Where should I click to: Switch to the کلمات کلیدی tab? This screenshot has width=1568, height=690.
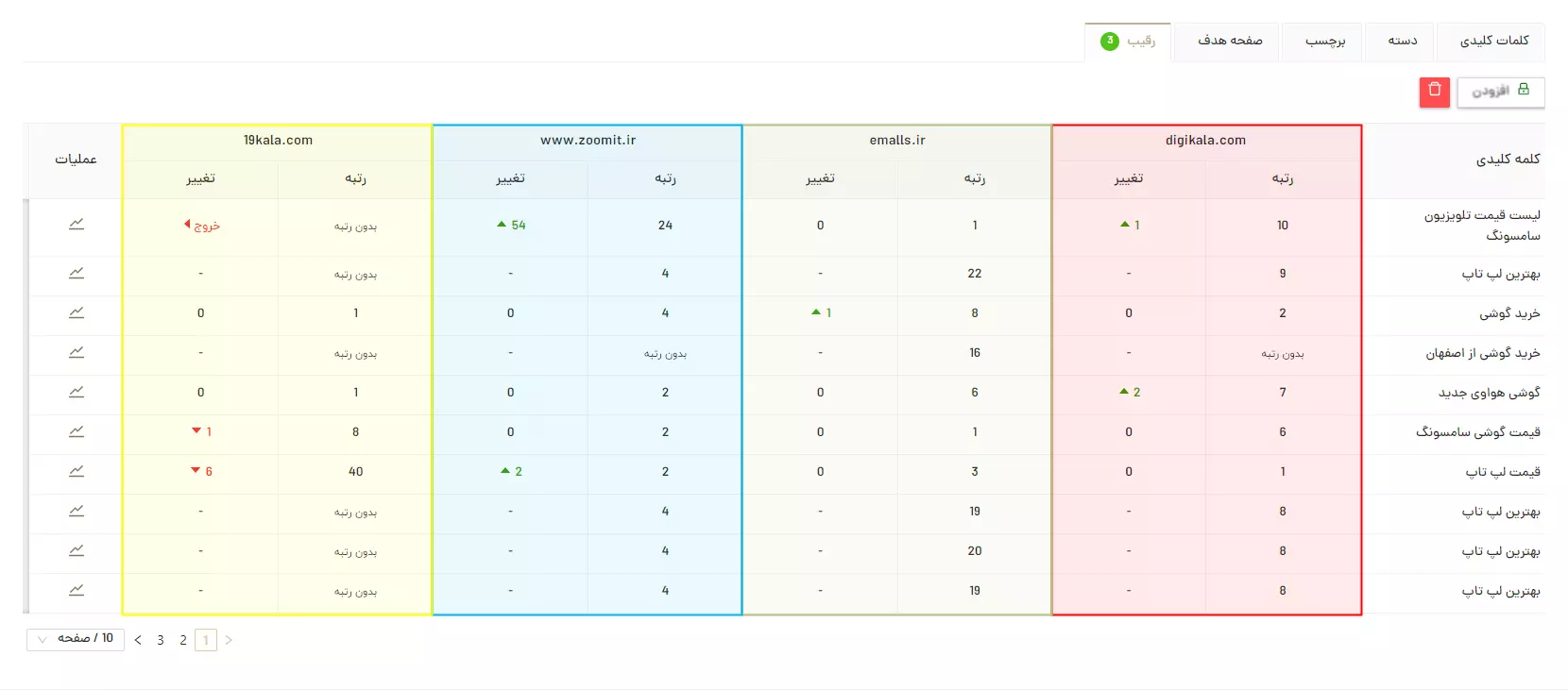[x=1493, y=41]
